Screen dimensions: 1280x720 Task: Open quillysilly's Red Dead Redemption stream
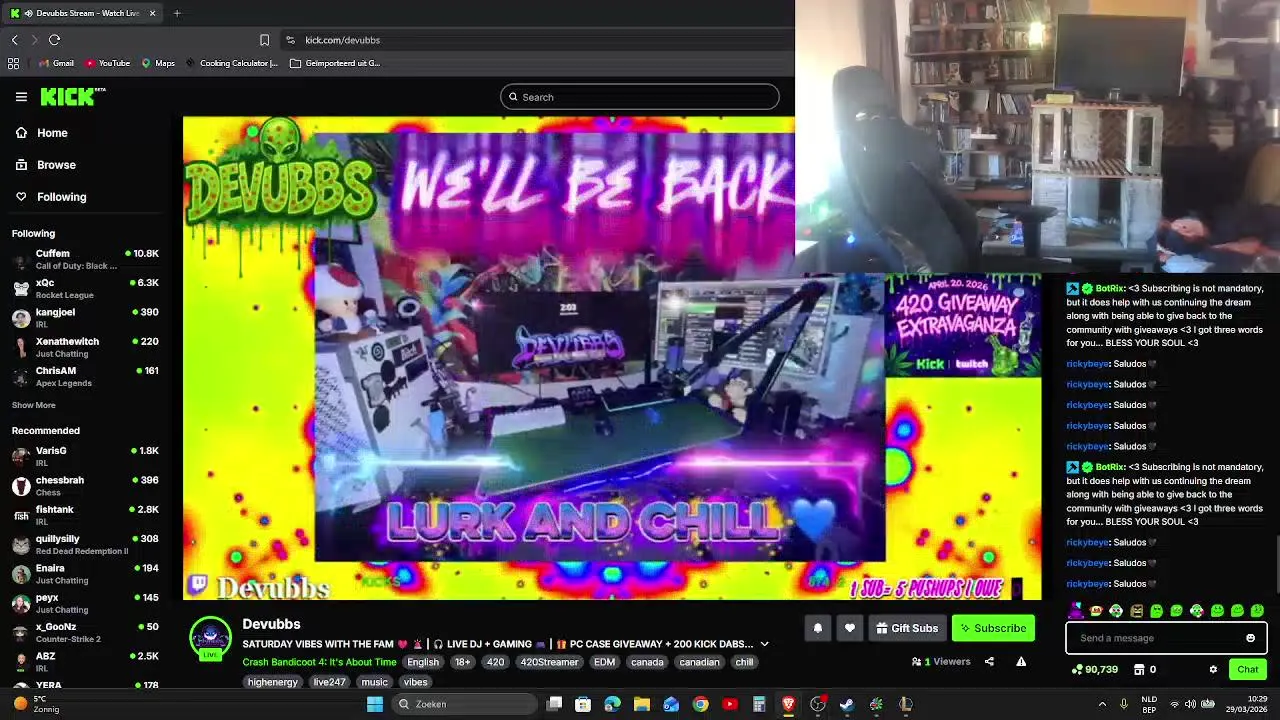[85, 544]
